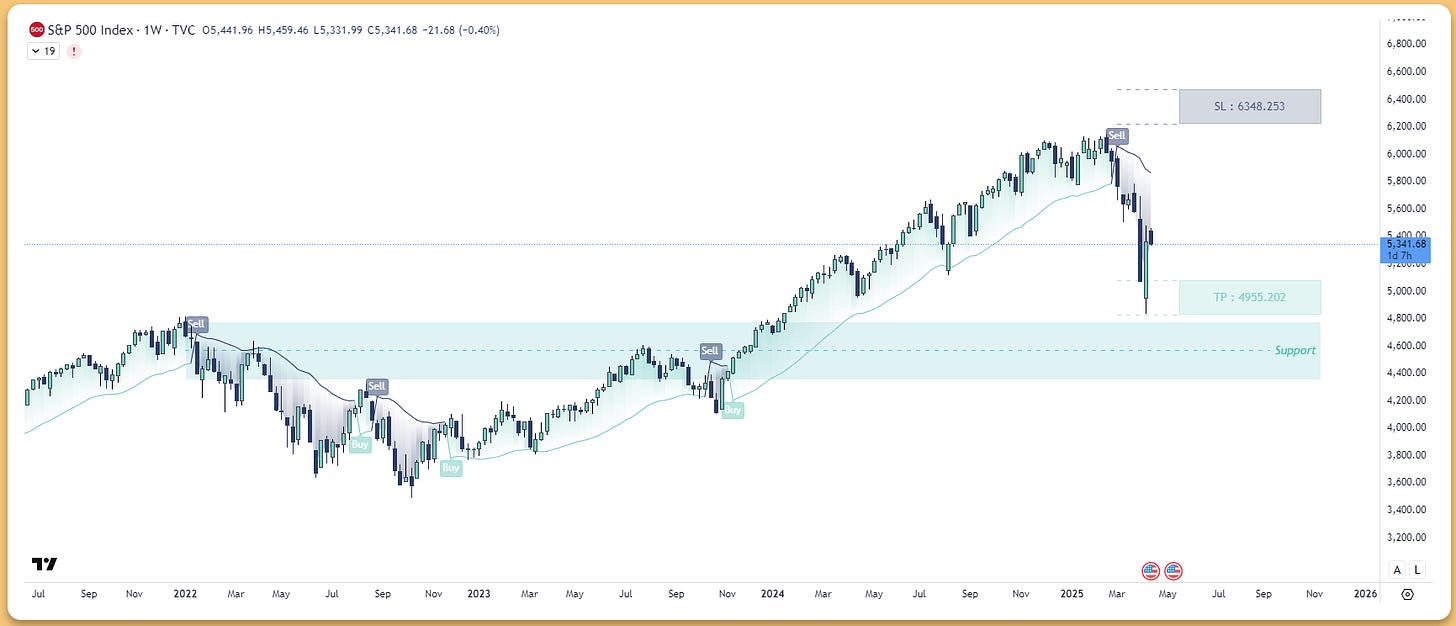
Task: Open chart settings hexagon gear icon
Action: pos(1407,594)
